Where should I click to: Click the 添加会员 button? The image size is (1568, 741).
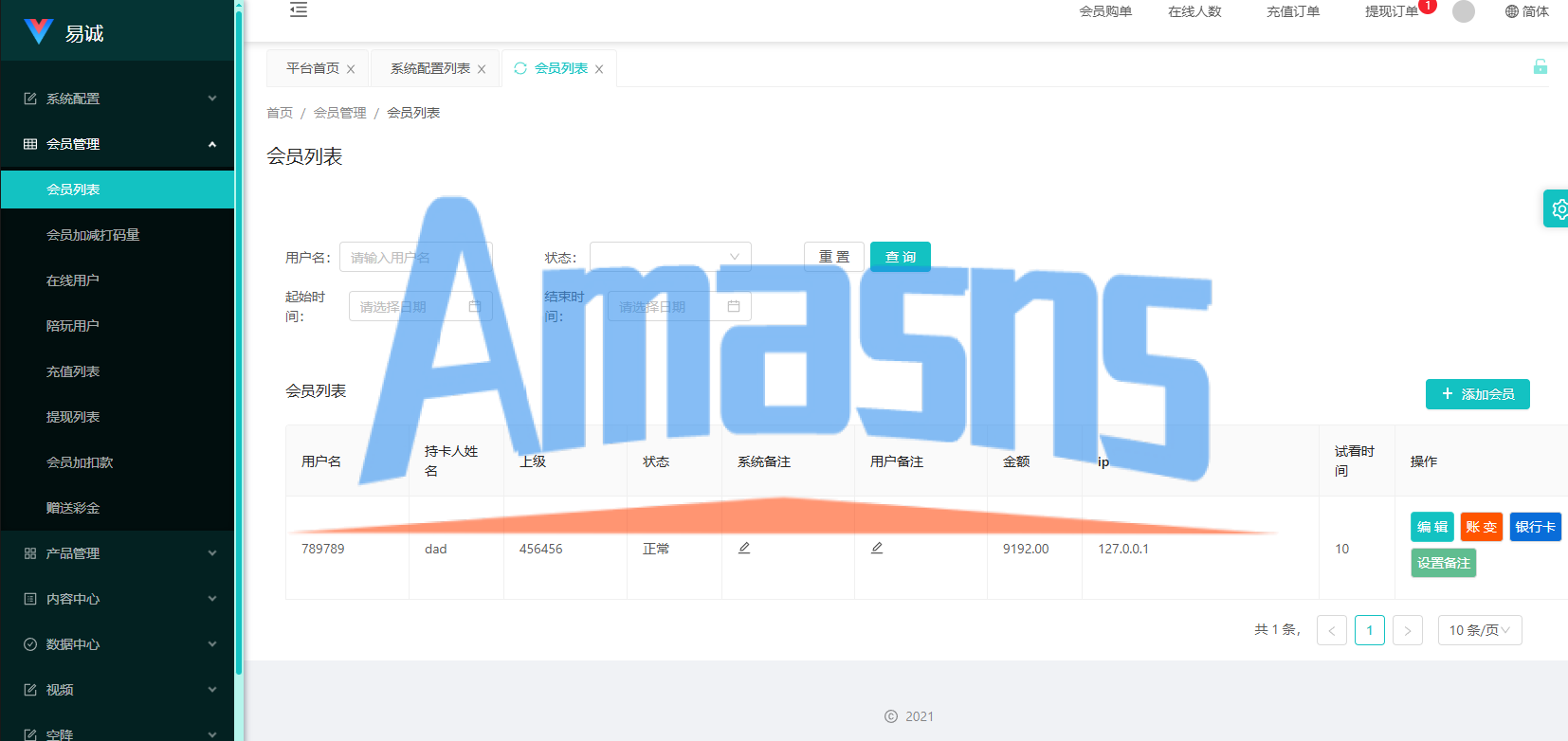click(x=1478, y=394)
